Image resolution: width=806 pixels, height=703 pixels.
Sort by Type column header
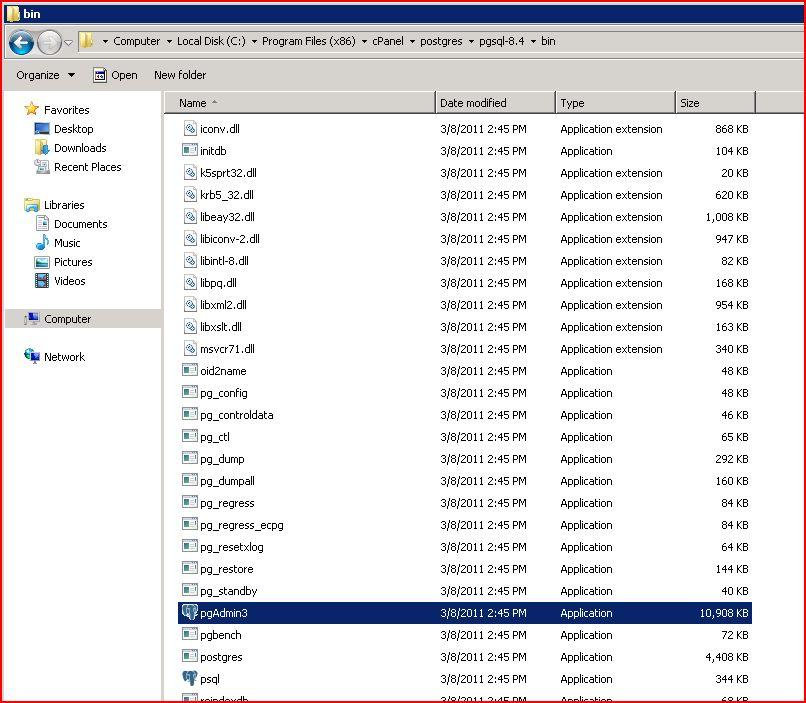pyautogui.click(x=615, y=103)
